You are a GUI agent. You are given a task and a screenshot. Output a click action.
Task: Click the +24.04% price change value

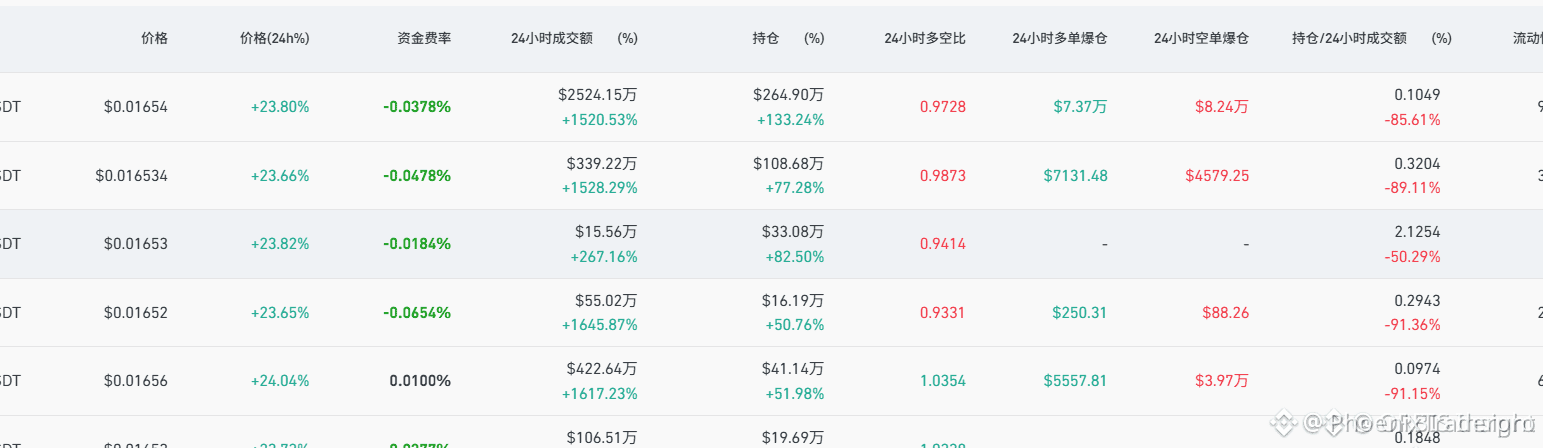(280, 381)
